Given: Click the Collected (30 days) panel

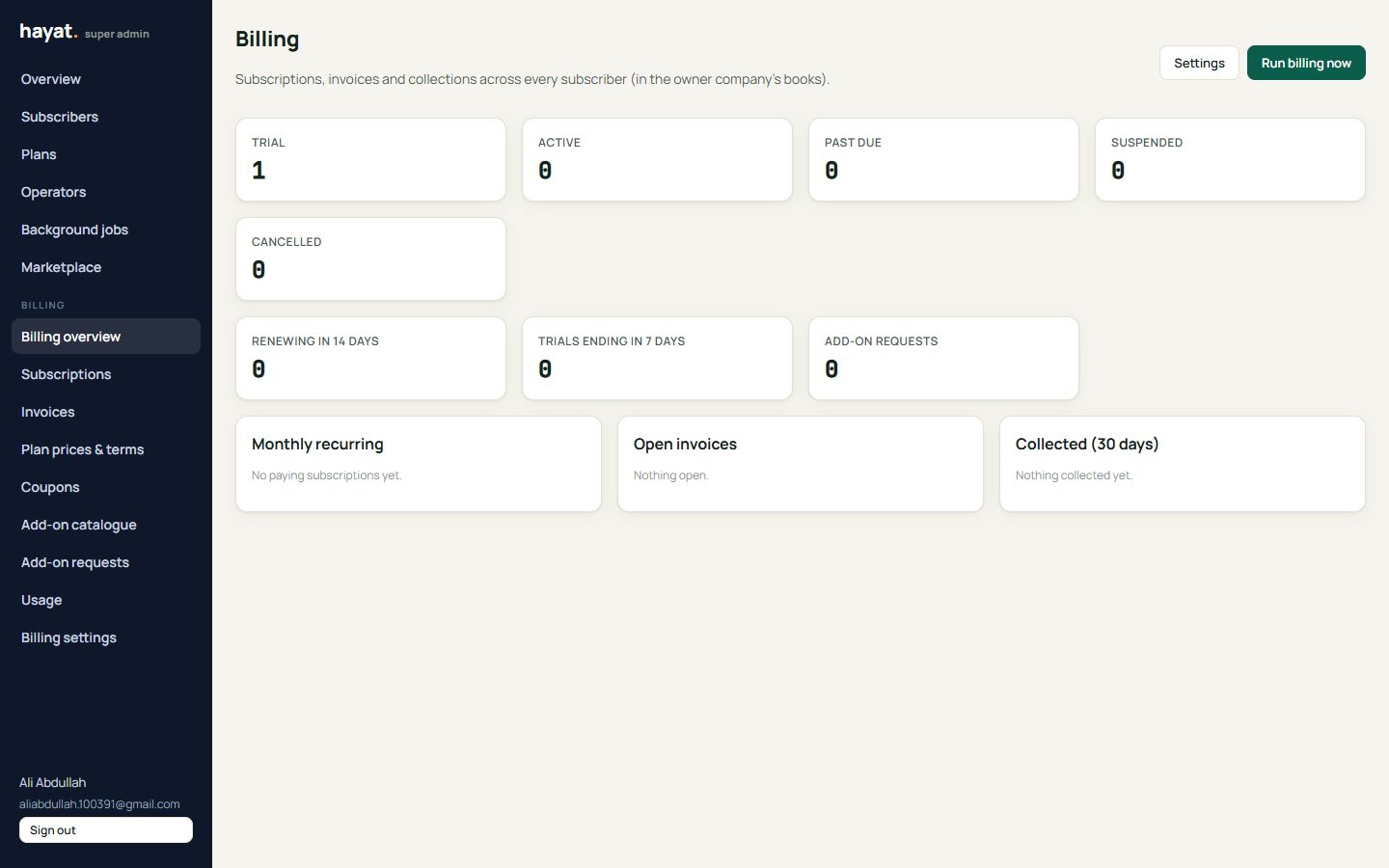Looking at the screenshot, I should tap(1183, 464).
